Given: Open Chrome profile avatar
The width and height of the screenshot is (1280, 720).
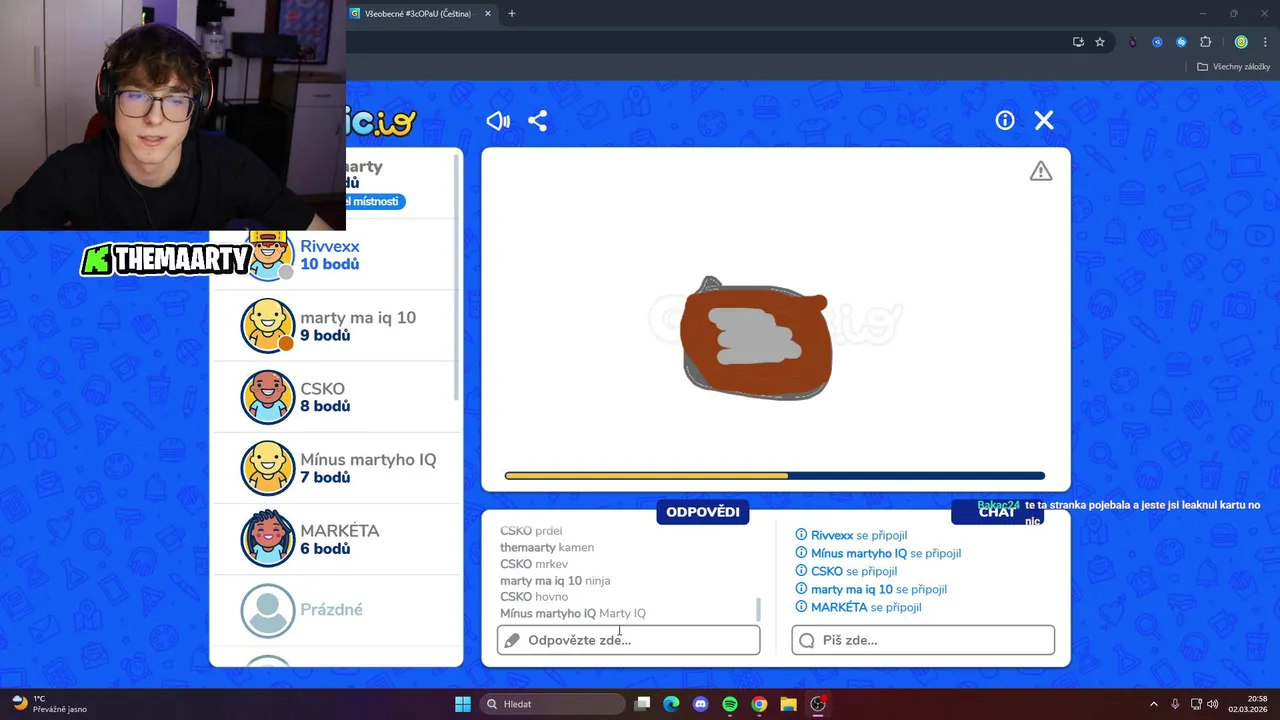Looking at the screenshot, I should [1241, 42].
